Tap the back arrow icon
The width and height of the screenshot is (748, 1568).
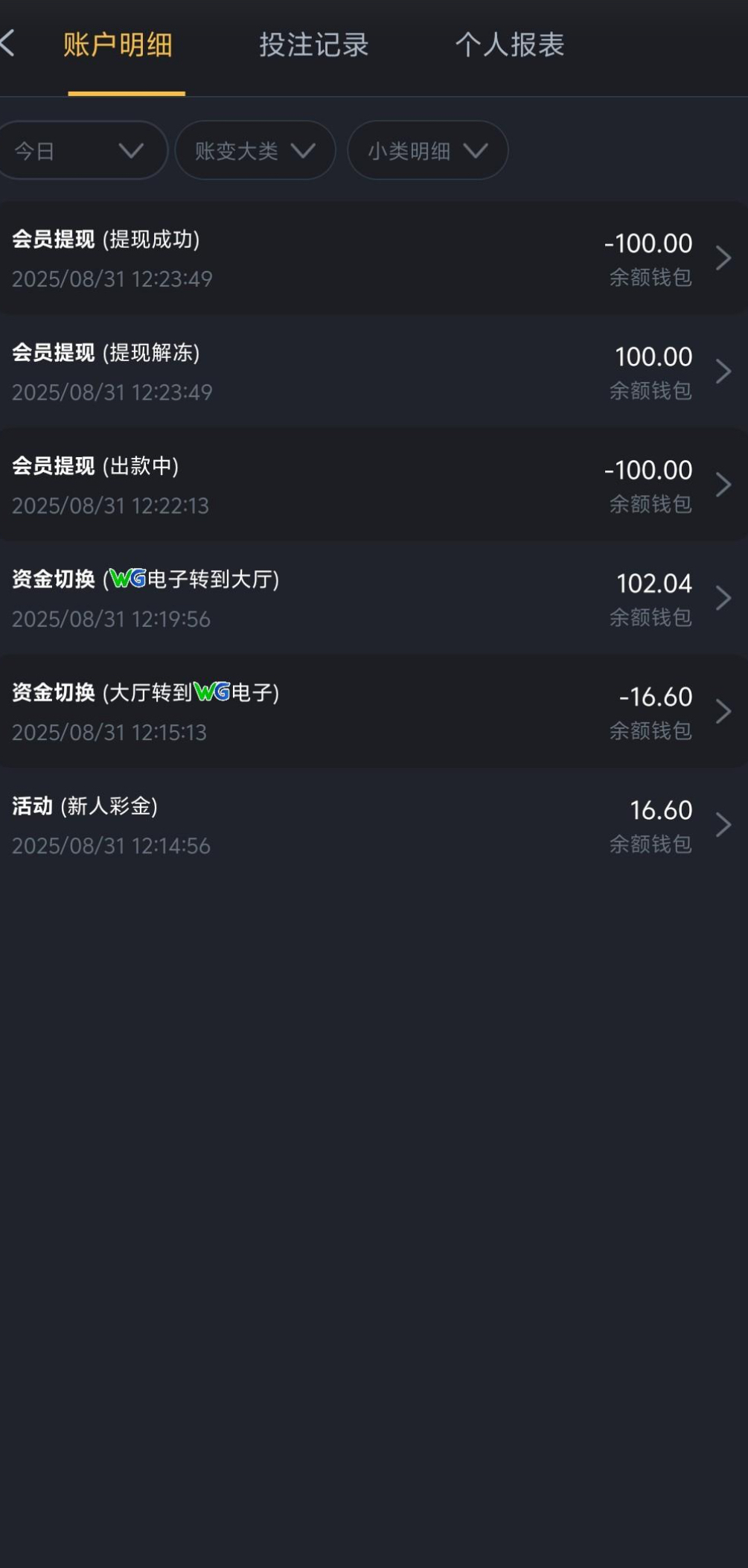(x=9, y=44)
